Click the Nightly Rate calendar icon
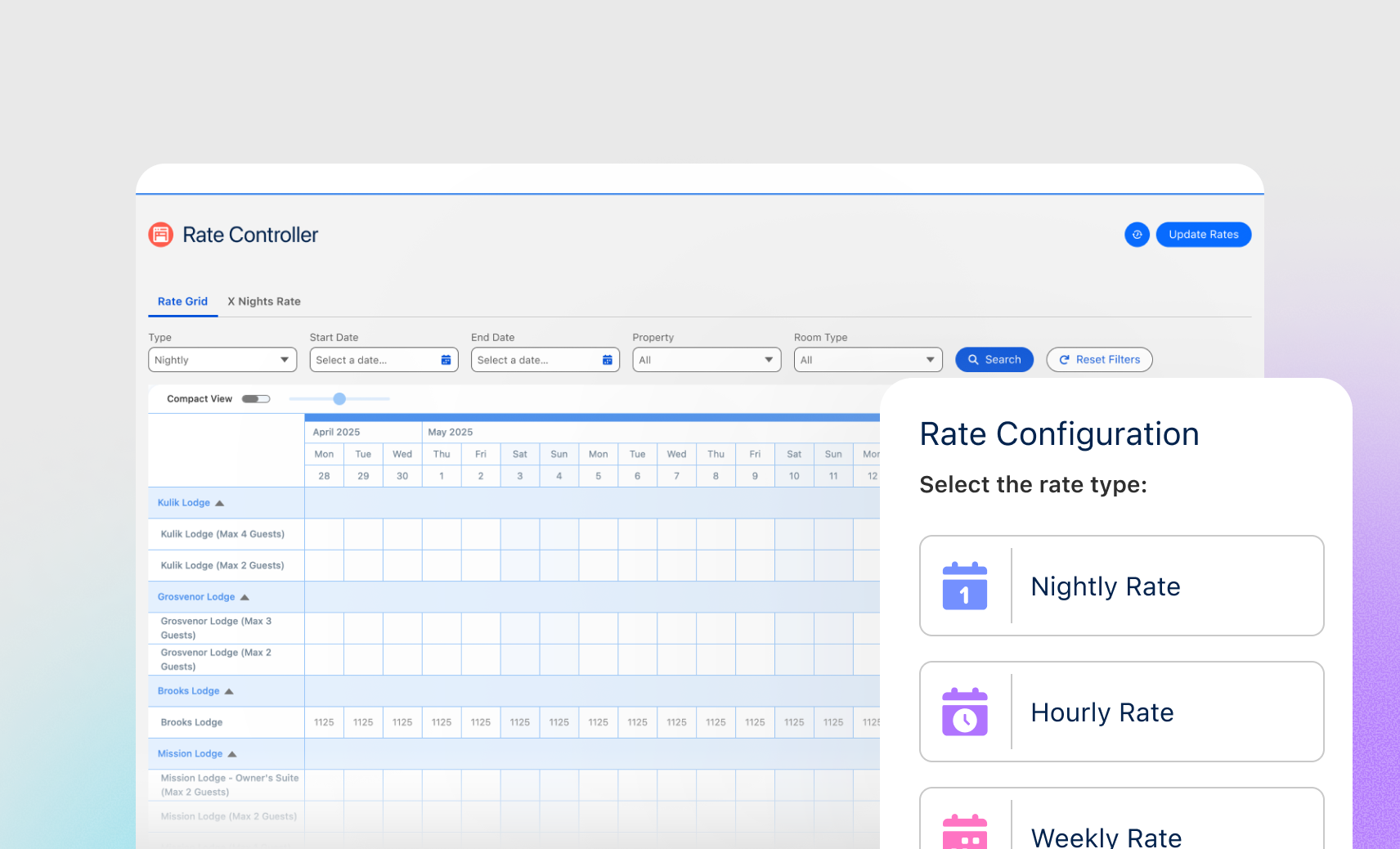Viewport: 1400px width, 849px height. click(965, 586)
